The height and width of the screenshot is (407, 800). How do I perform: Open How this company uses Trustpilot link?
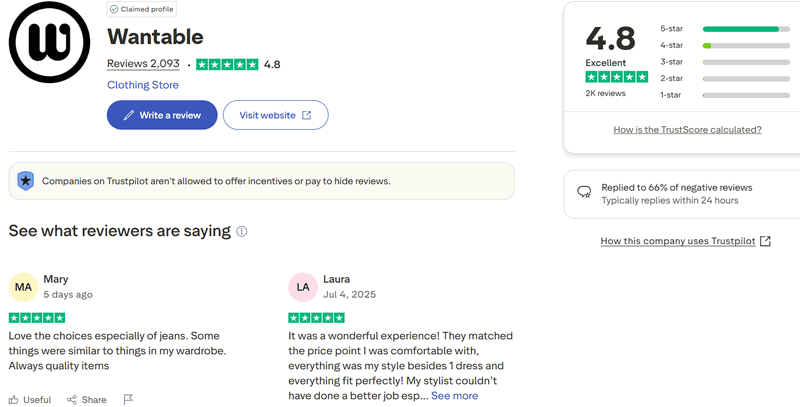pos(685,241)
